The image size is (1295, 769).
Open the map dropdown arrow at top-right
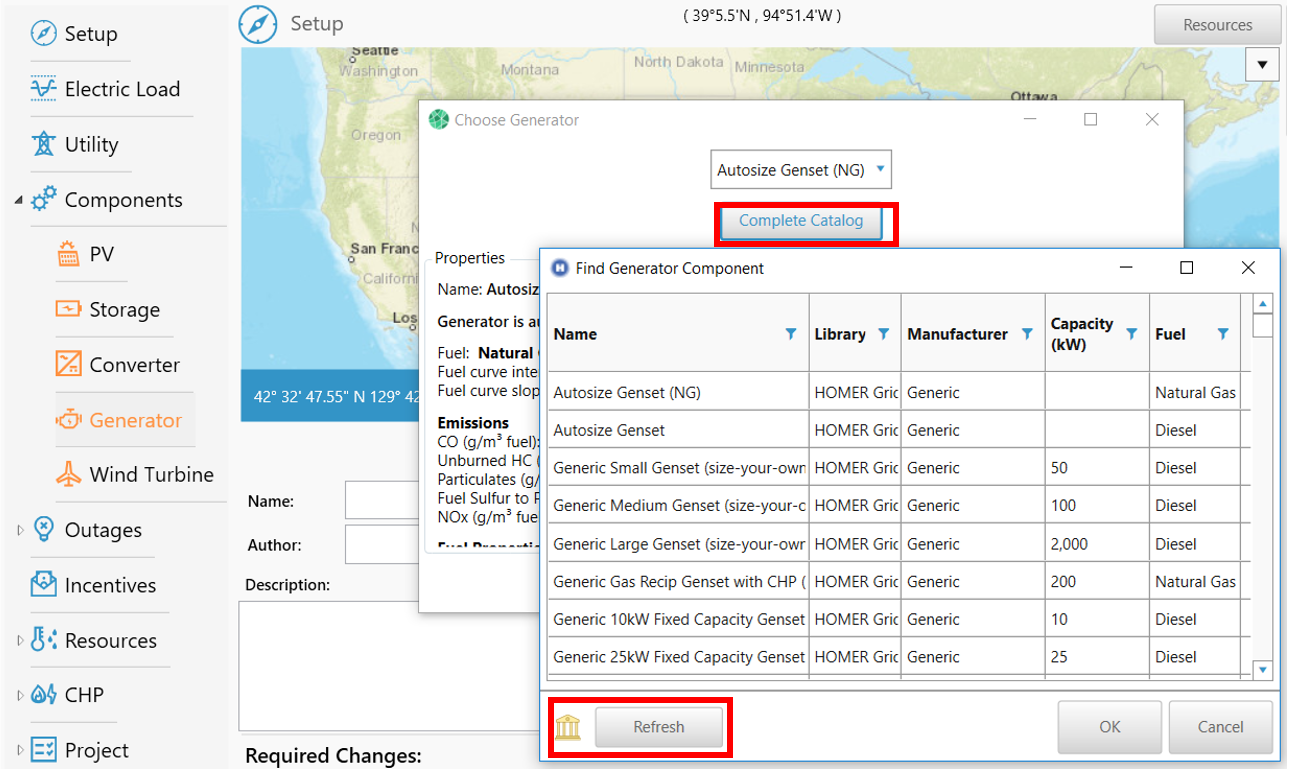1262,66
